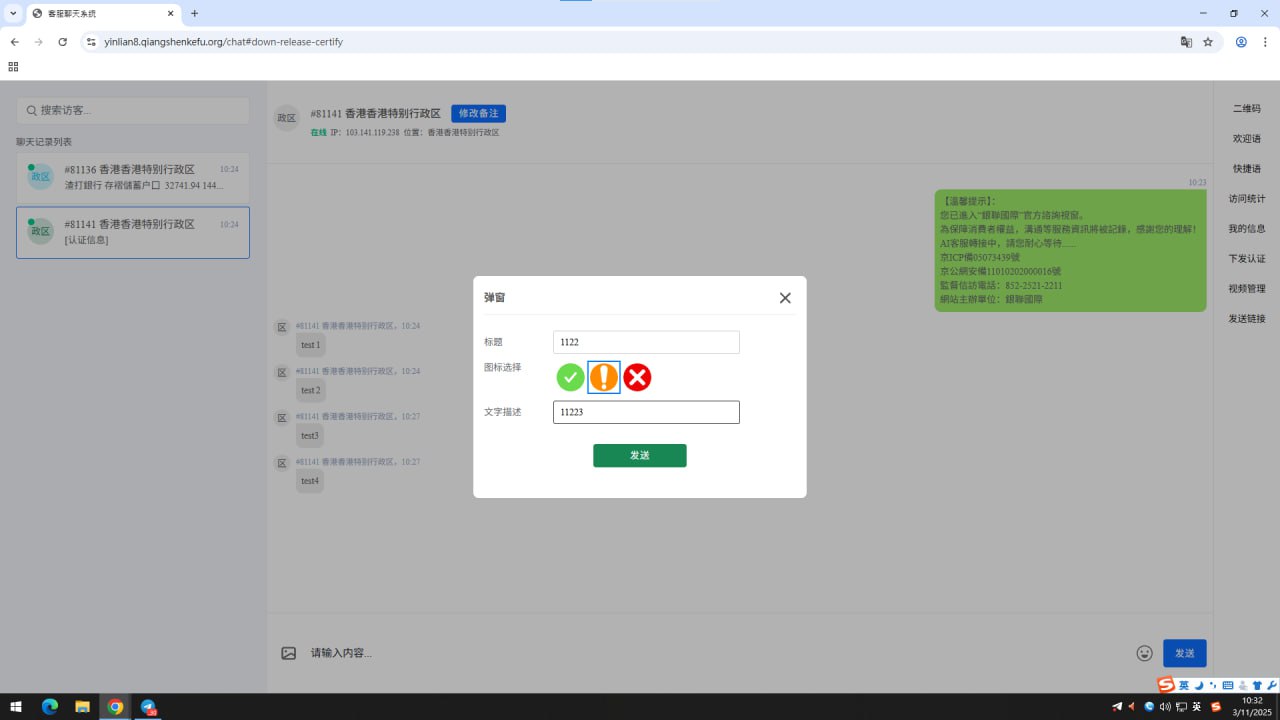Screen dimensions: 1280x720
Task: Select the red X error icon
Action: [x=637, y=377]
